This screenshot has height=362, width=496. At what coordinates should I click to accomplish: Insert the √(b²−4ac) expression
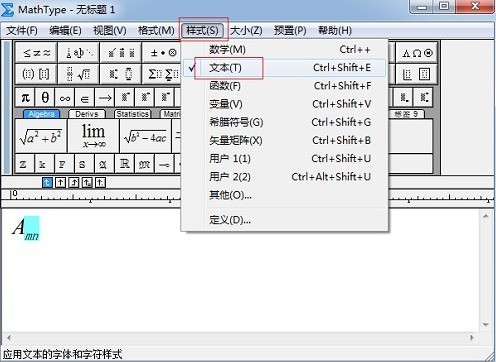(x=145, y=136)
